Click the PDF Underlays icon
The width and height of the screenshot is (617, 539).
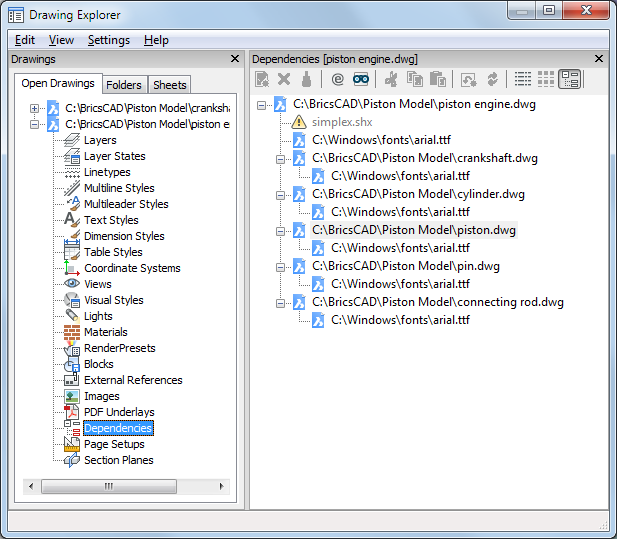point(72,412)
